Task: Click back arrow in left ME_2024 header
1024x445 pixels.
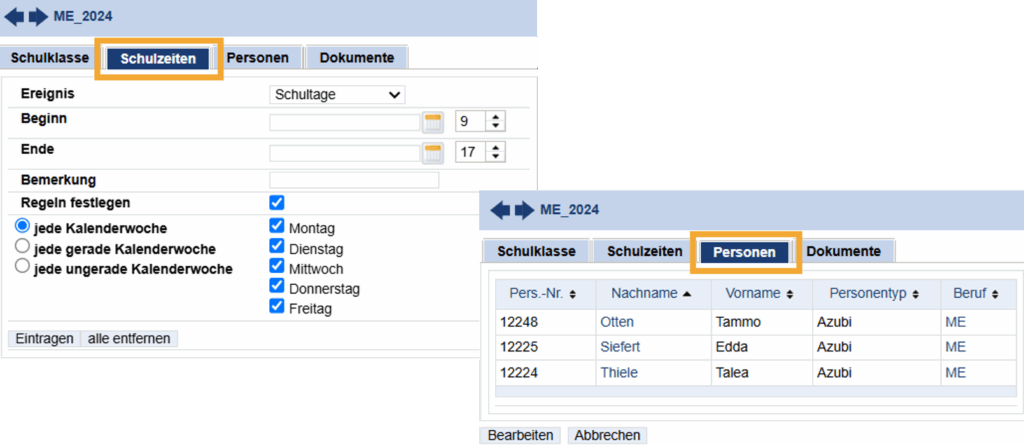Action: click(x=14, y=17)
